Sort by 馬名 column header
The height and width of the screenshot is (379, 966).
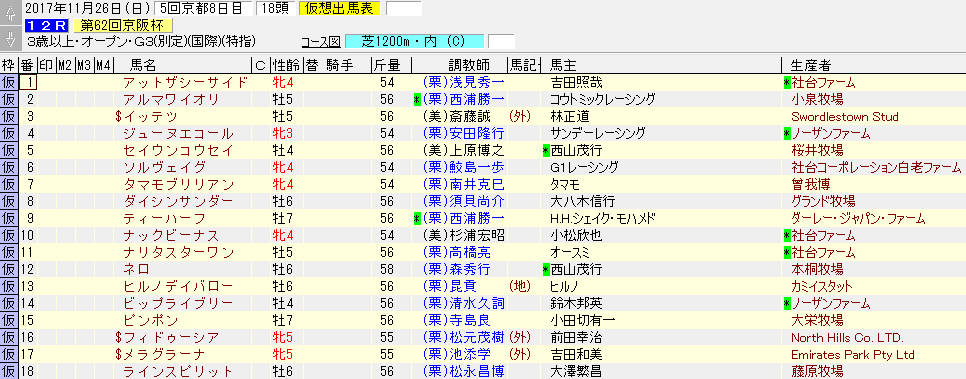143,65
